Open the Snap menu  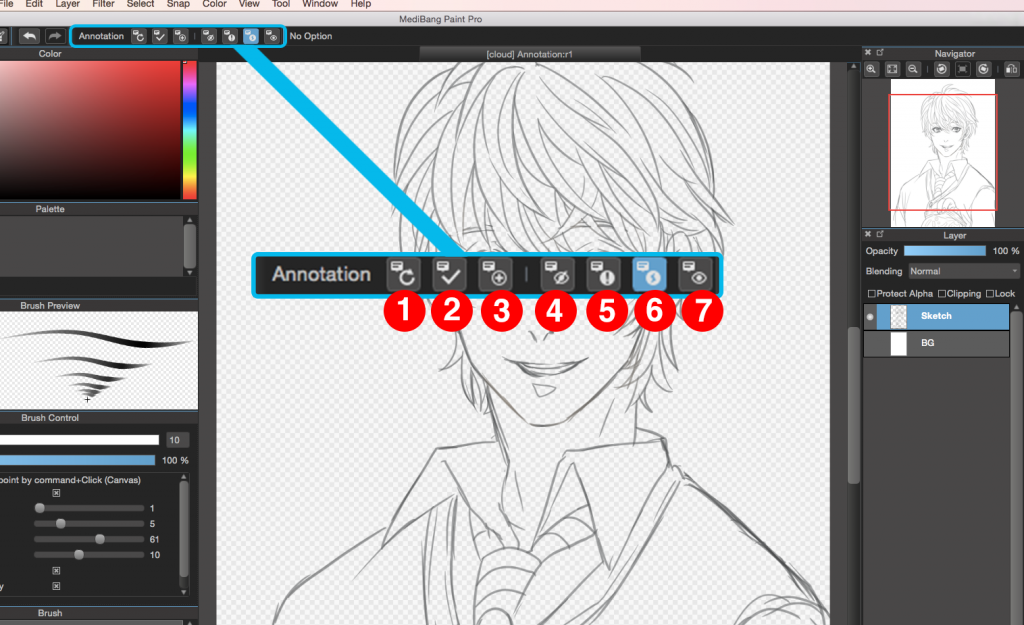click(x=178, y=4)
